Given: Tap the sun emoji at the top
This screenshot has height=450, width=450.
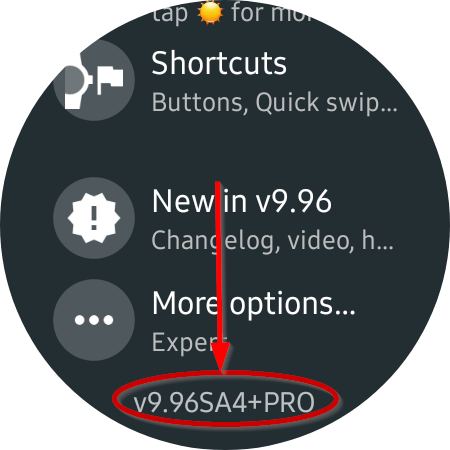Looking at the screenshot, I should (210, 13).
